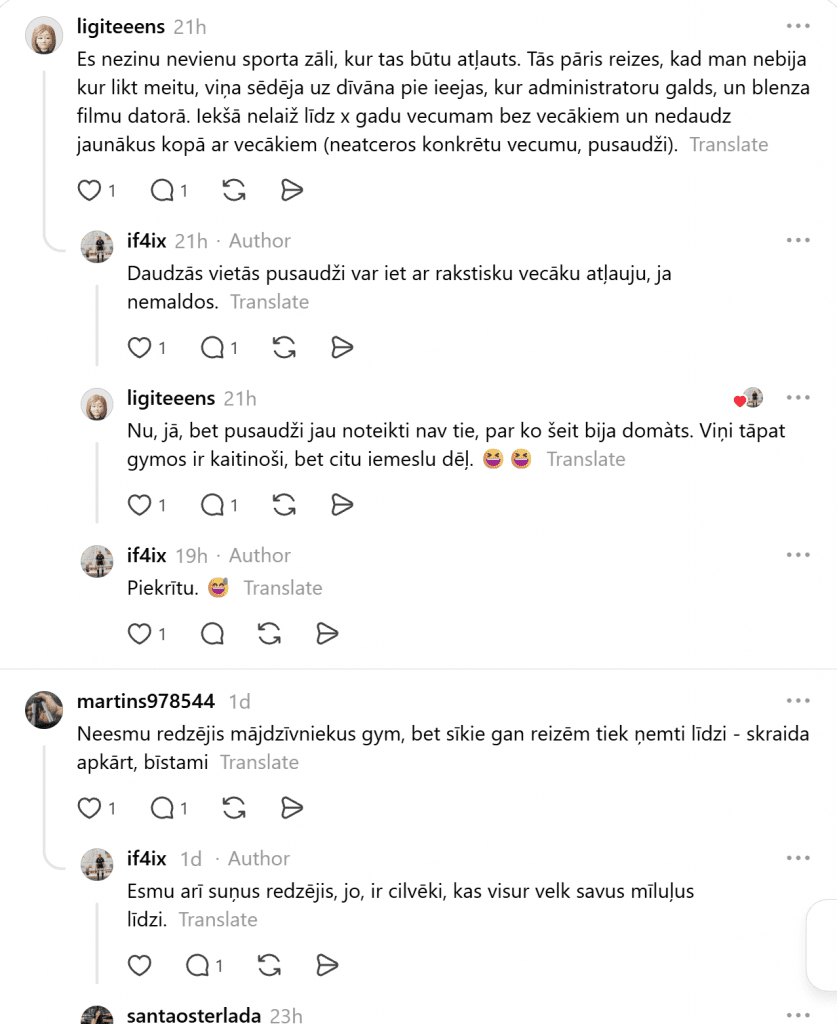Send if4ix's 'Esmu arī suņus' comment
837x1024 pixels.
click(x=326, y=965)
